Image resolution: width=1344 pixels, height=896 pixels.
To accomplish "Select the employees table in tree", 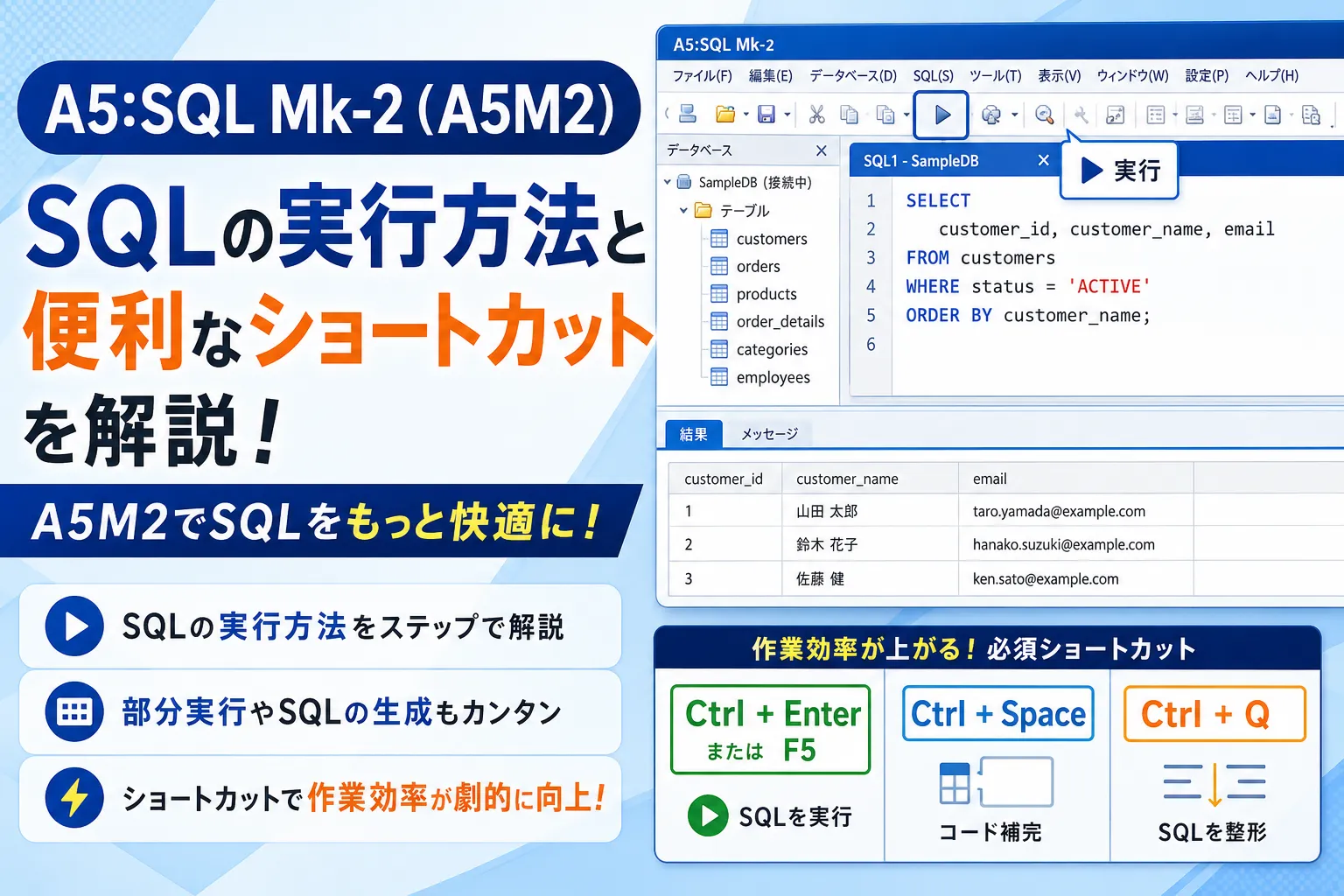I will [x=759, y=377].
